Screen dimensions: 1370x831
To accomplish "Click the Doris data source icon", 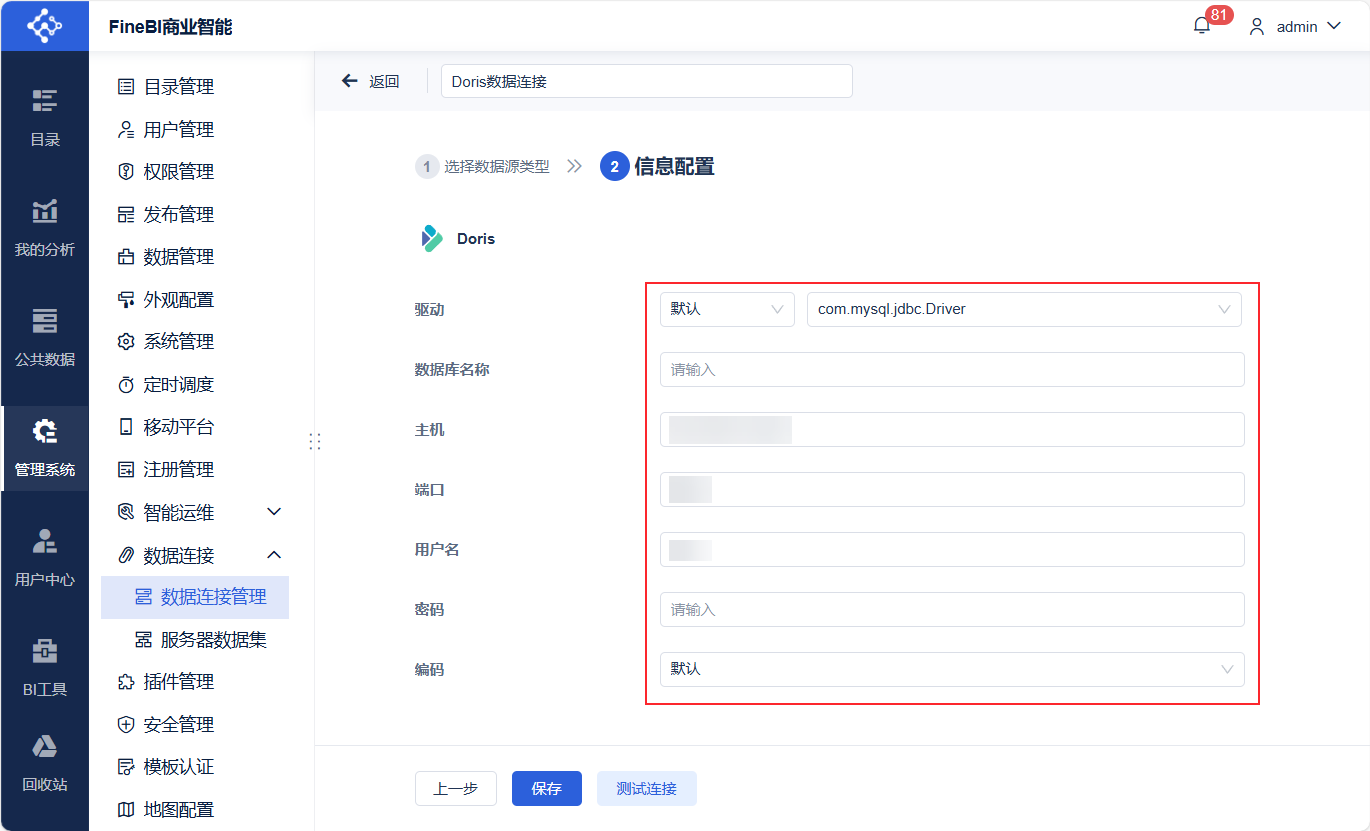I will pyautogui.click(x=430, y=237).
